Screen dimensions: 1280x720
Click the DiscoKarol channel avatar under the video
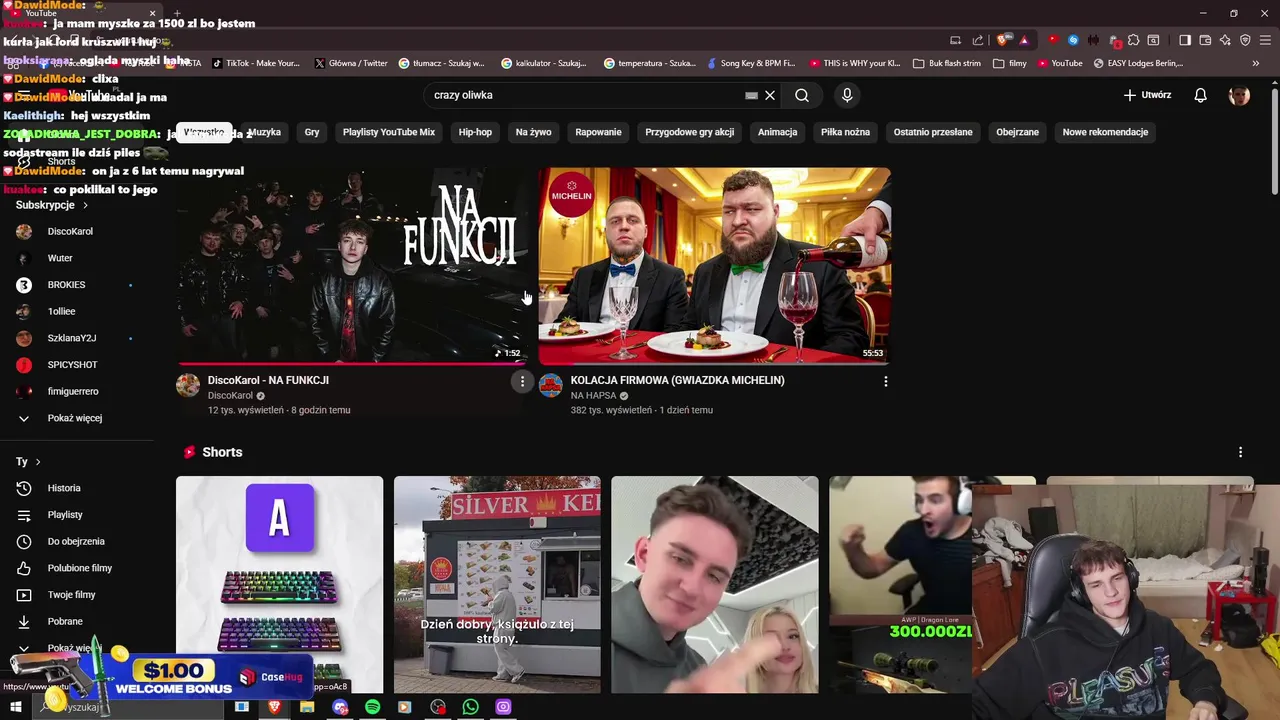tap(188, 386)
